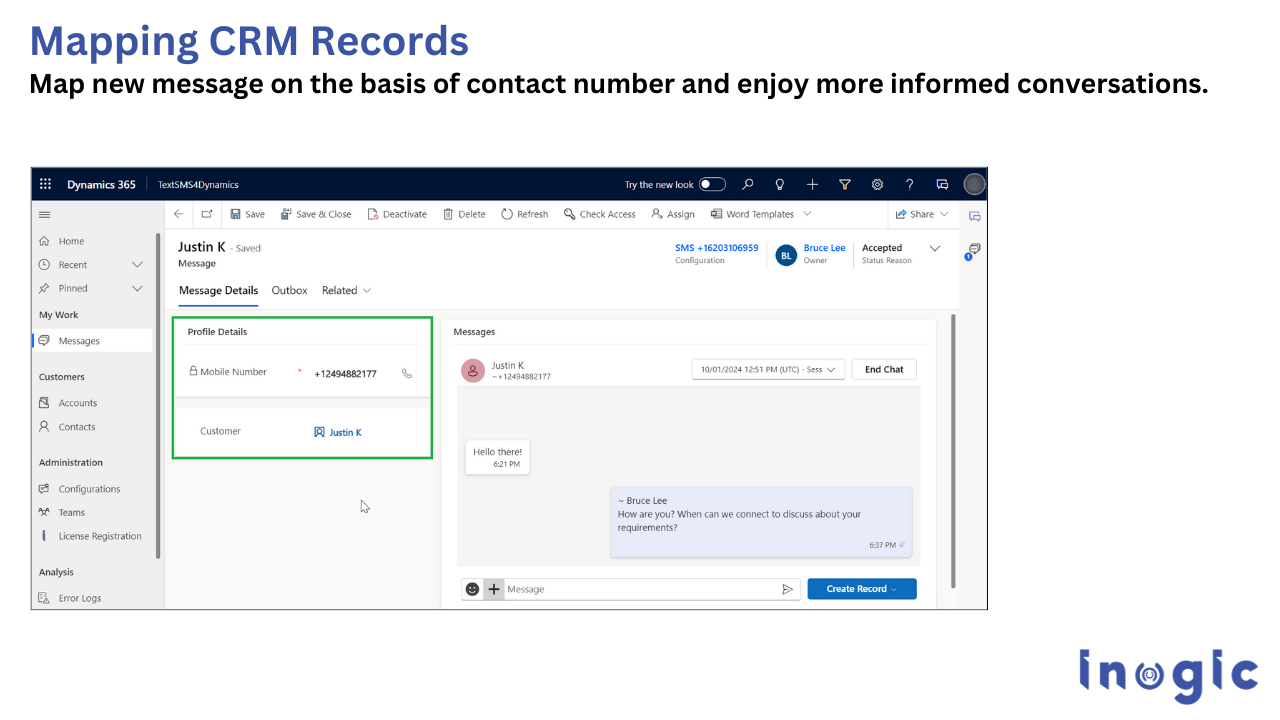The width and height of the screenshot is (1280, 720).
Task: Click the plus attachment icon in message box
Action: coord(494,589)
